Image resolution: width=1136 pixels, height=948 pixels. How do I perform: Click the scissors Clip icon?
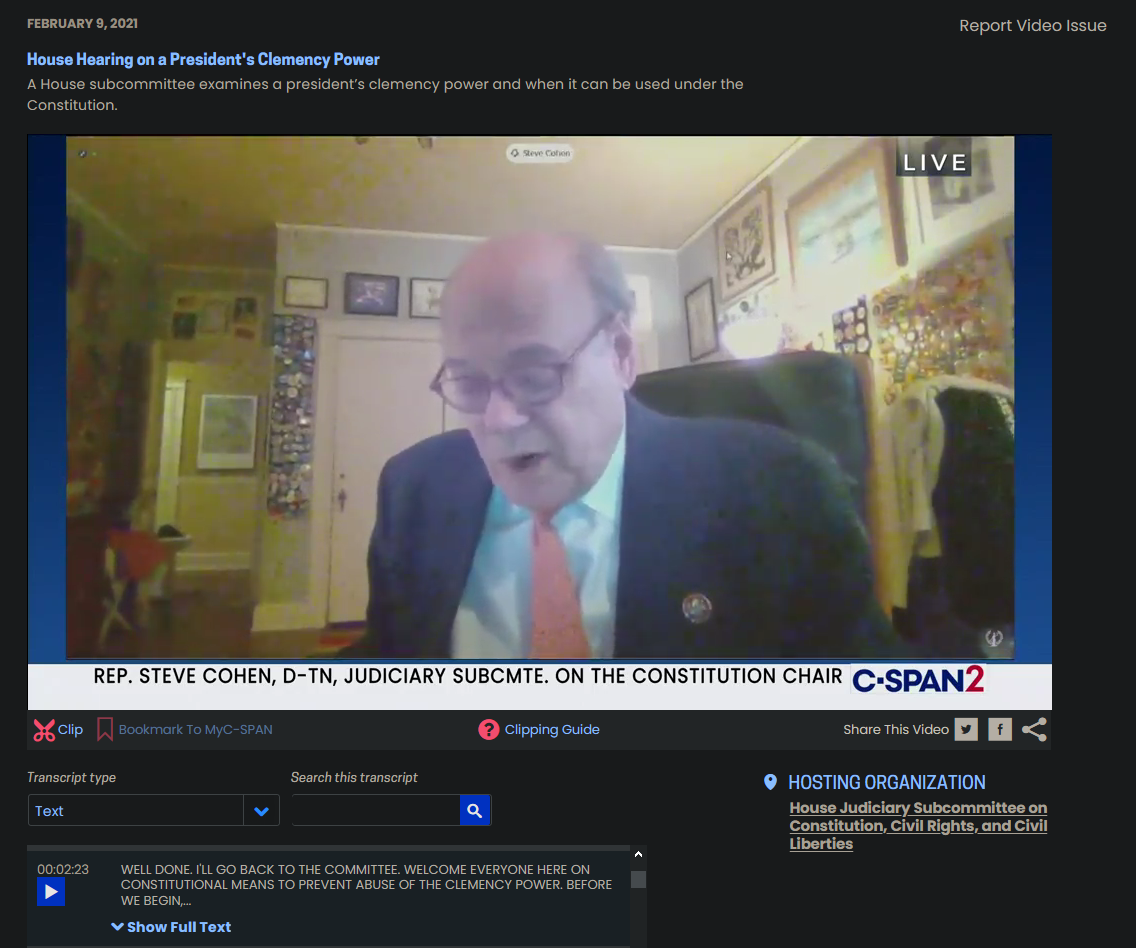[44, 729]
